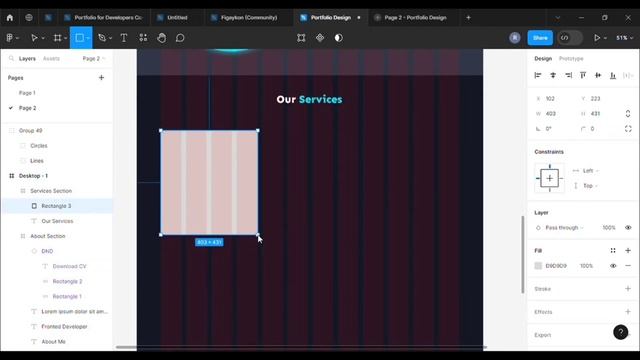Align bottom icon in Design panel
640x360 pixels.
tap(613, 75)
